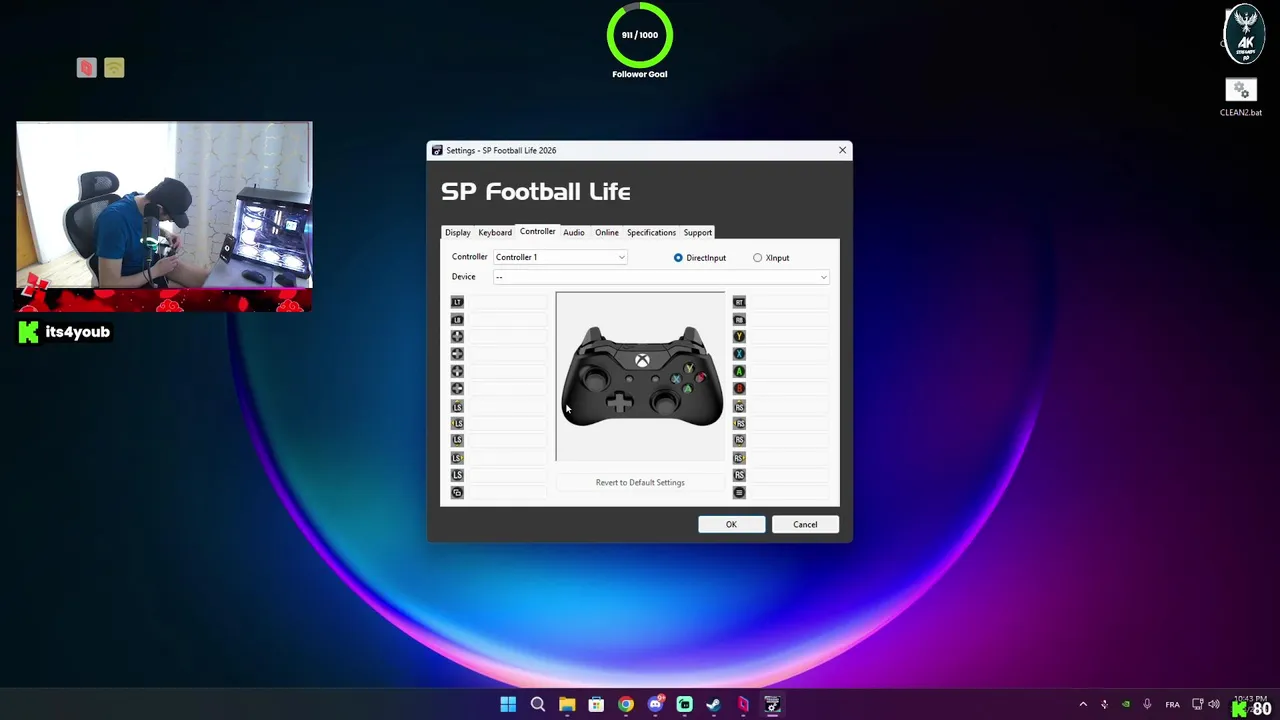
Task: Select the LS up-arrow stick icon
Action: pyautogui.click(x=457, y=406)
